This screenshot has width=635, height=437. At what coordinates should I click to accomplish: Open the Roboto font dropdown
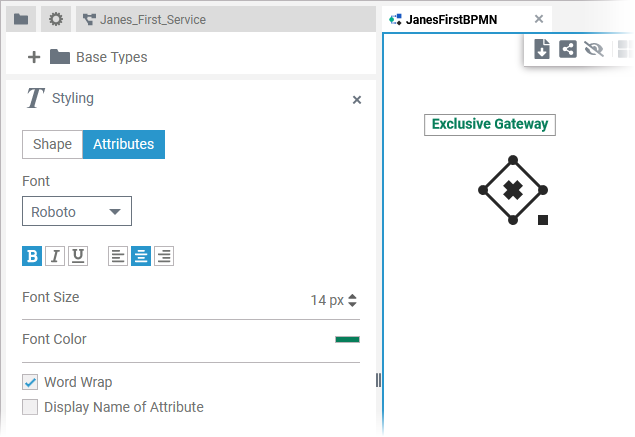[x=77, y=212]
